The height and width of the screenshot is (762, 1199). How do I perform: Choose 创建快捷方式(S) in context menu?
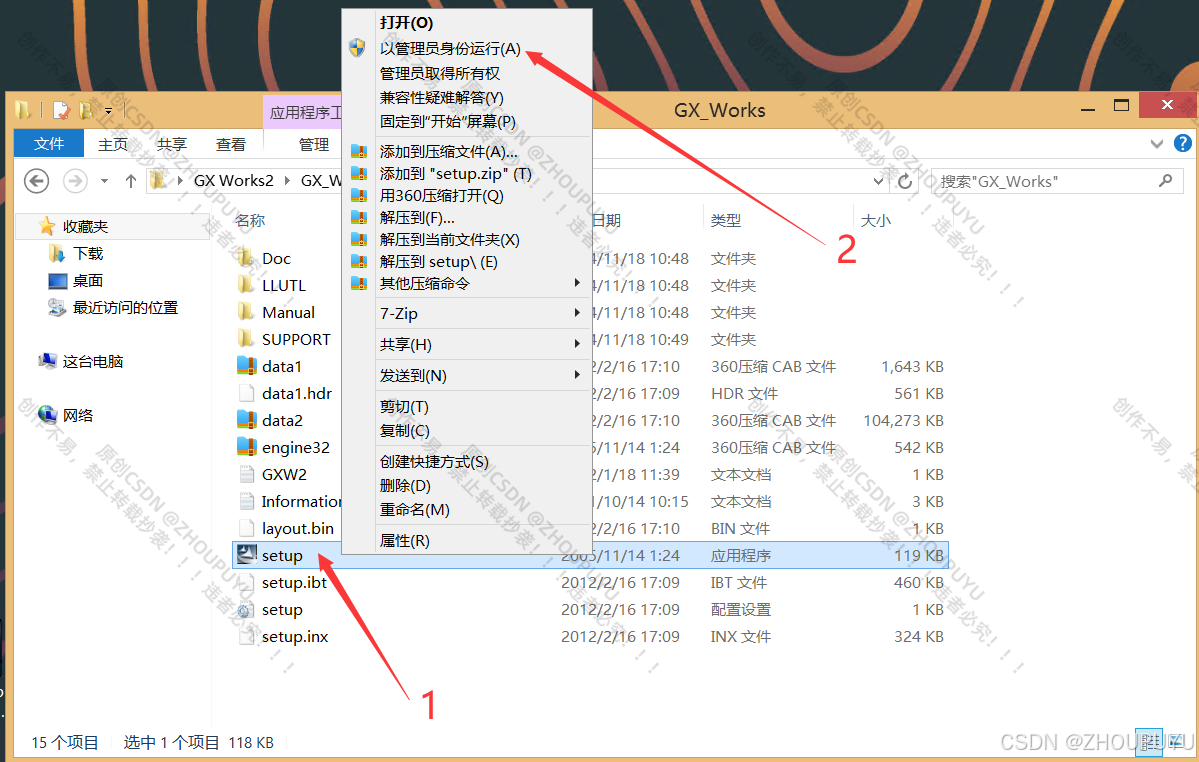tap(434, 462)
